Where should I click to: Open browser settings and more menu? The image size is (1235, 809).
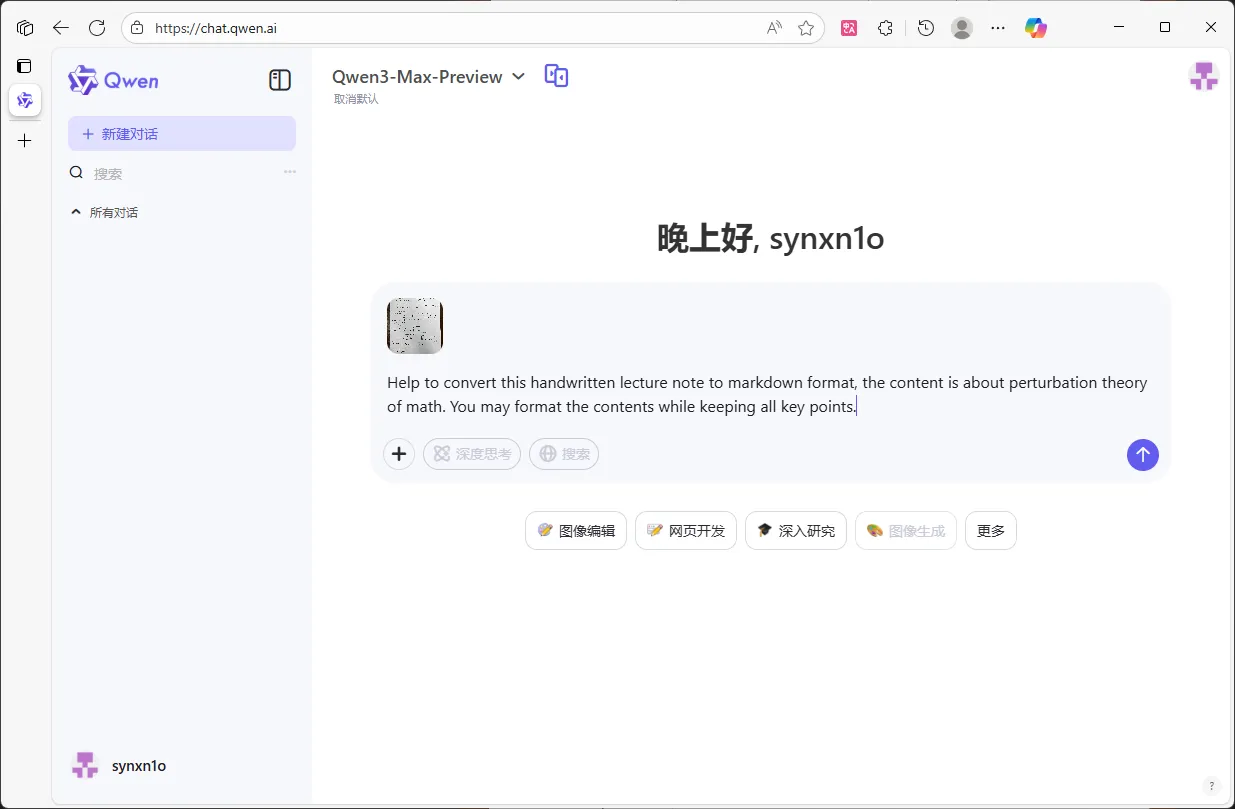click(998, 28)
